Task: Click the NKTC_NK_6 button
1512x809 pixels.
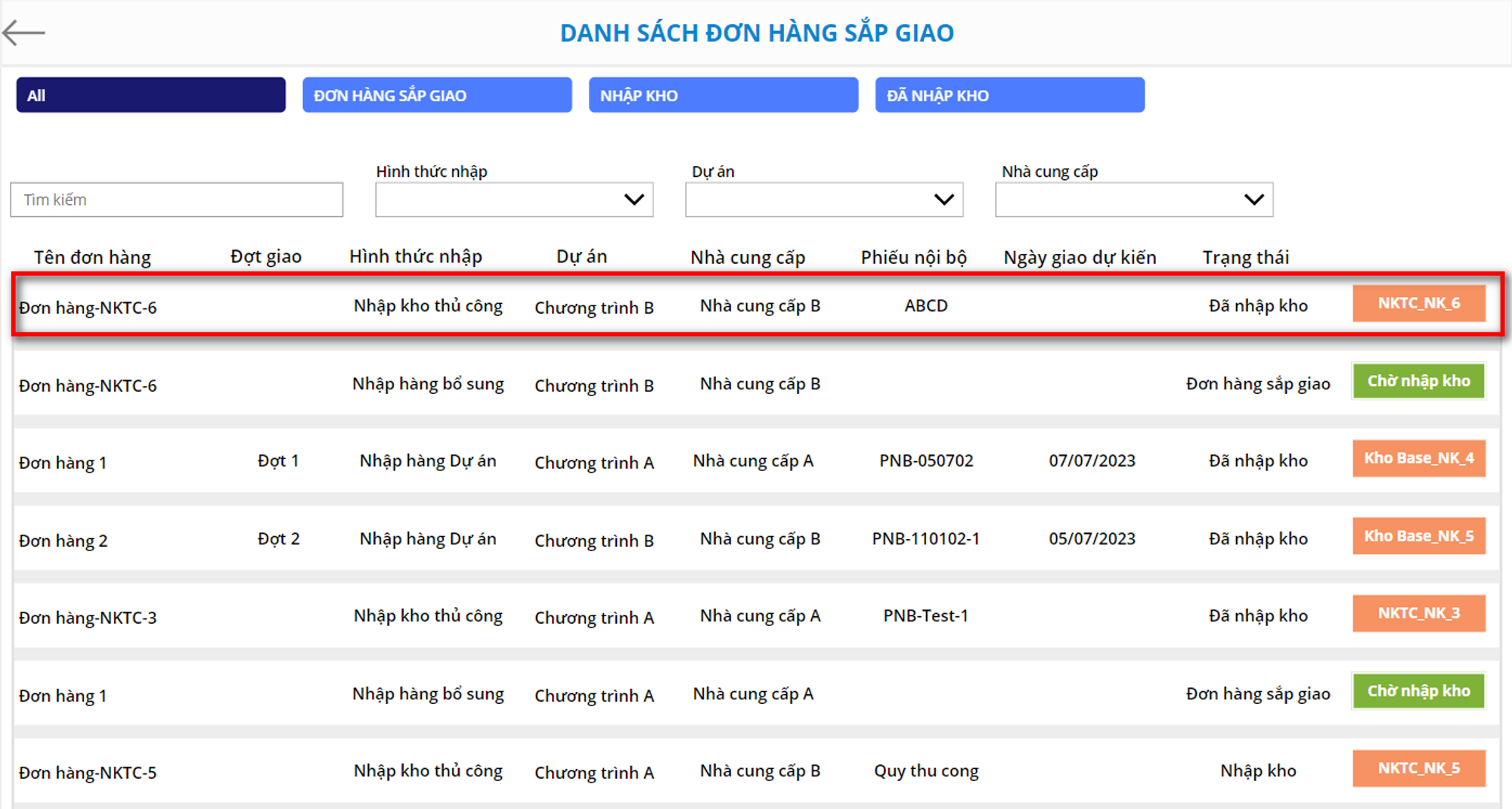Action: pyautogui.click(x=1418, y=303)
